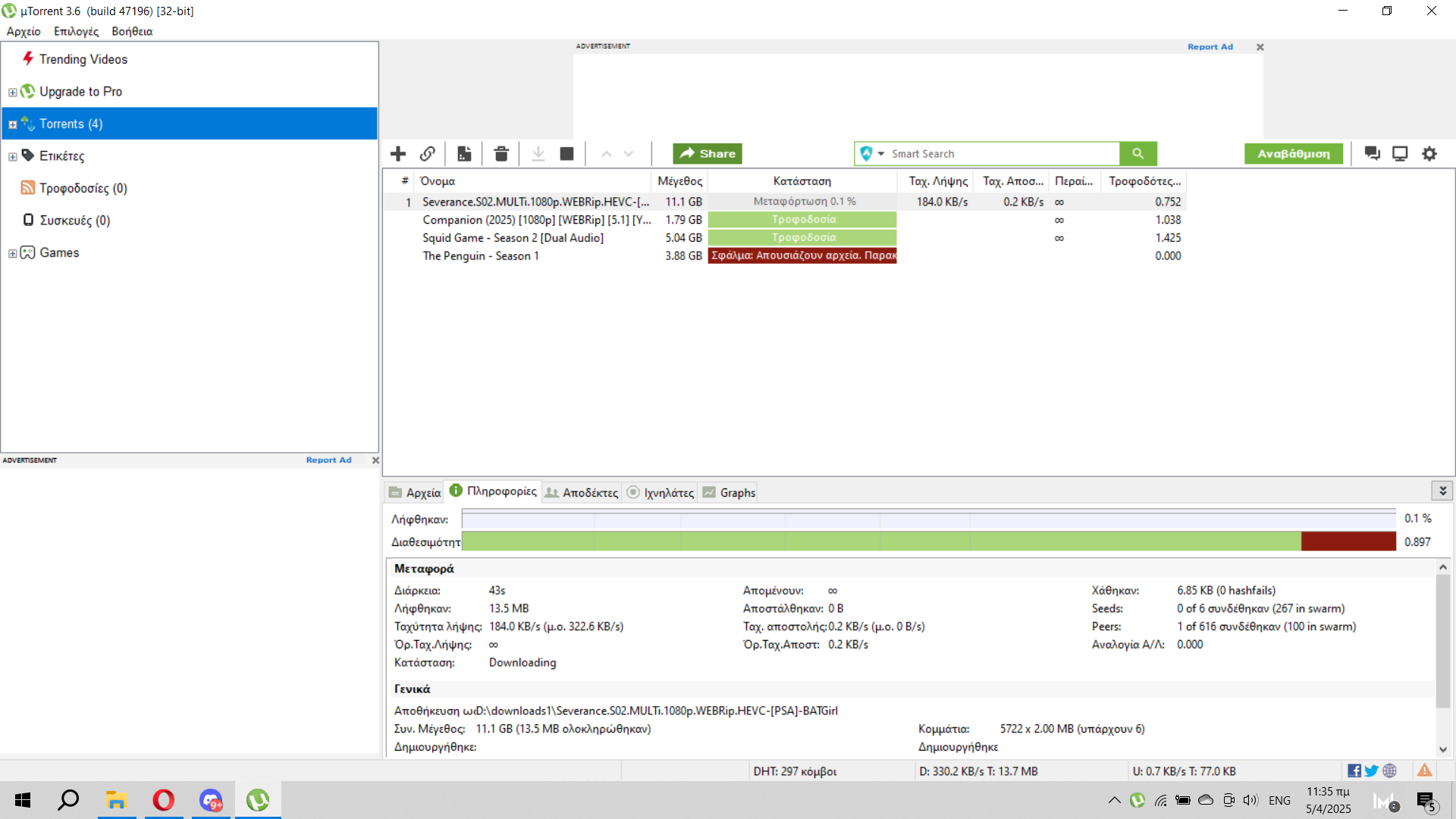Click the green Share button
Viewport: 1456px width, 819px height.
point(708,154)
